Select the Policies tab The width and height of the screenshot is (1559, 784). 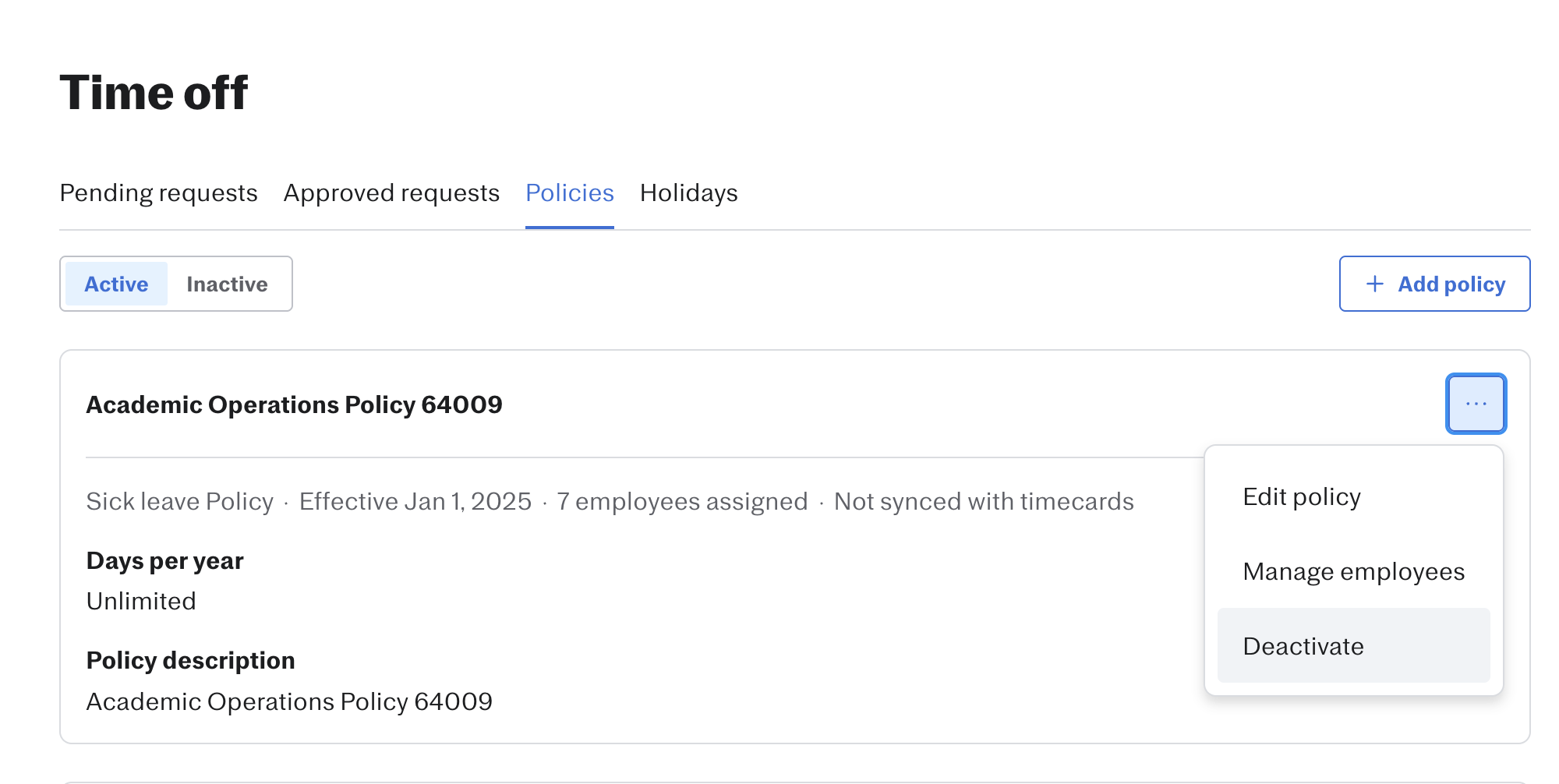click(x=570, y=192)
